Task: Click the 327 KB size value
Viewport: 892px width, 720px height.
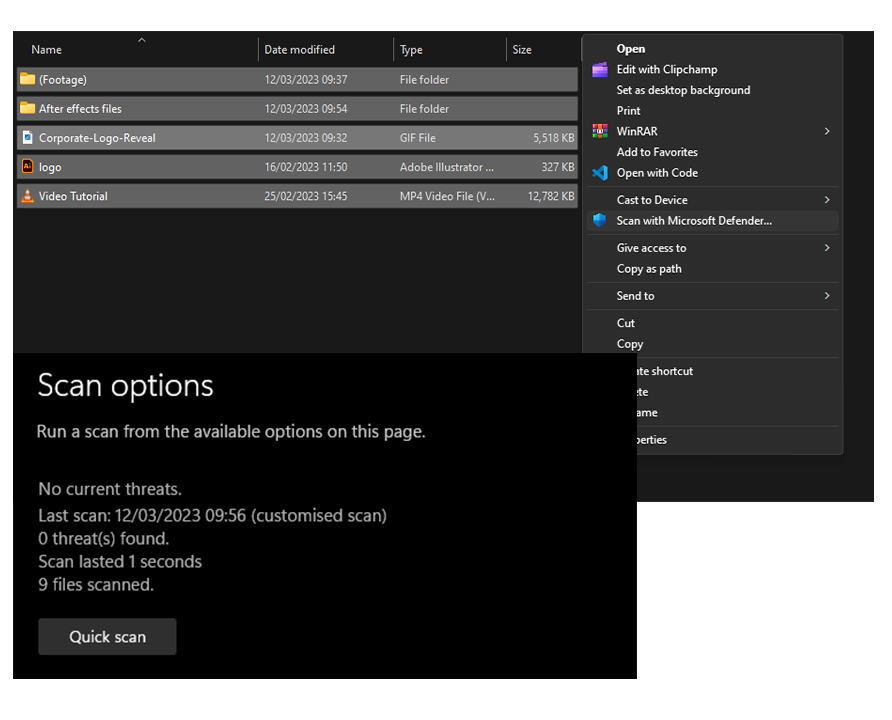Action: coord(558,167)
